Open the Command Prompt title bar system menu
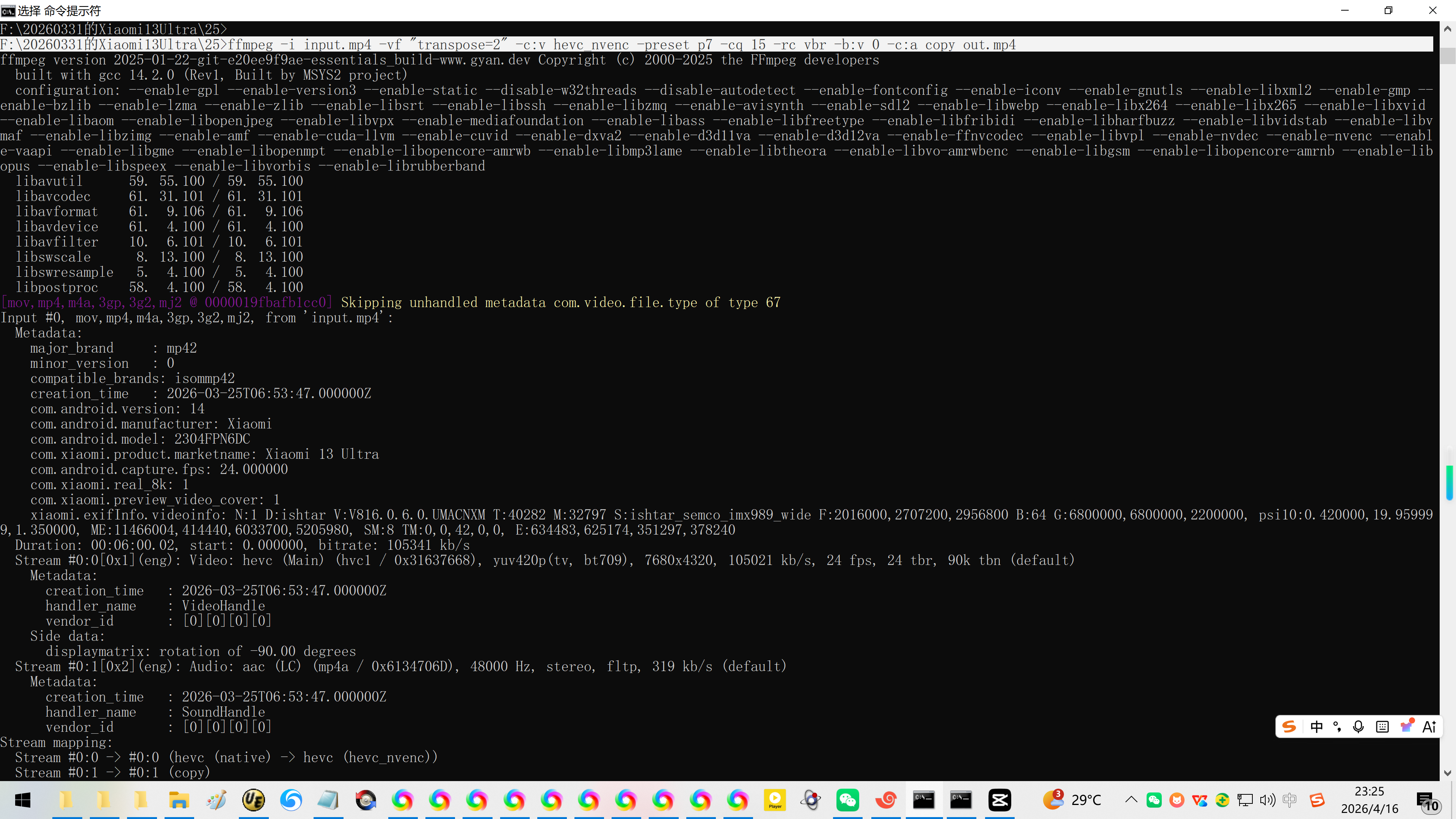The height and width of the screenshot is (819, 1456). [8, 10]
